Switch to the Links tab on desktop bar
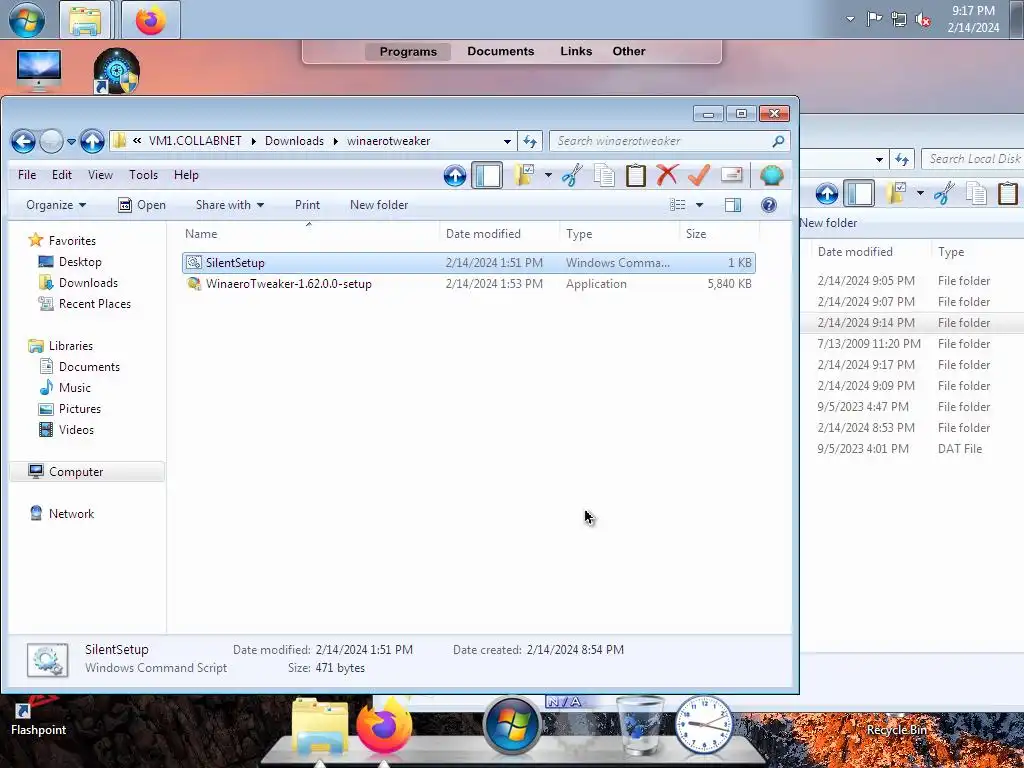The width and height of the screenshot is (1024, 768). [576, 52]
